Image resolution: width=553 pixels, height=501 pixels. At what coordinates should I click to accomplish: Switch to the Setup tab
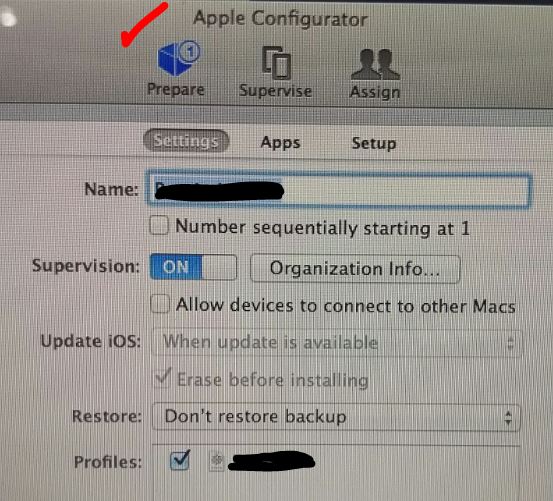pyautogui.click(x=374, y=143)
